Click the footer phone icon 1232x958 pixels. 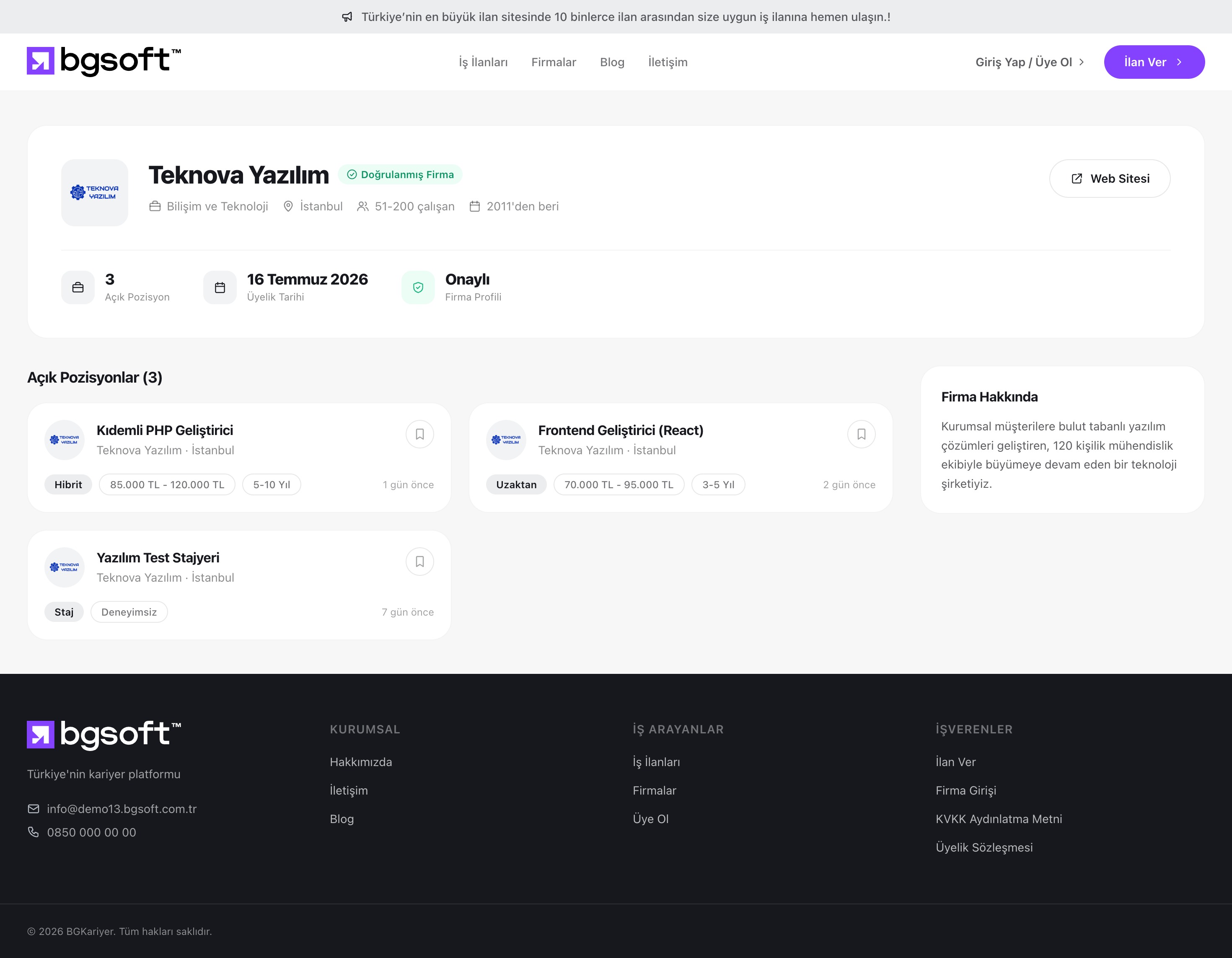coord(33,832)
